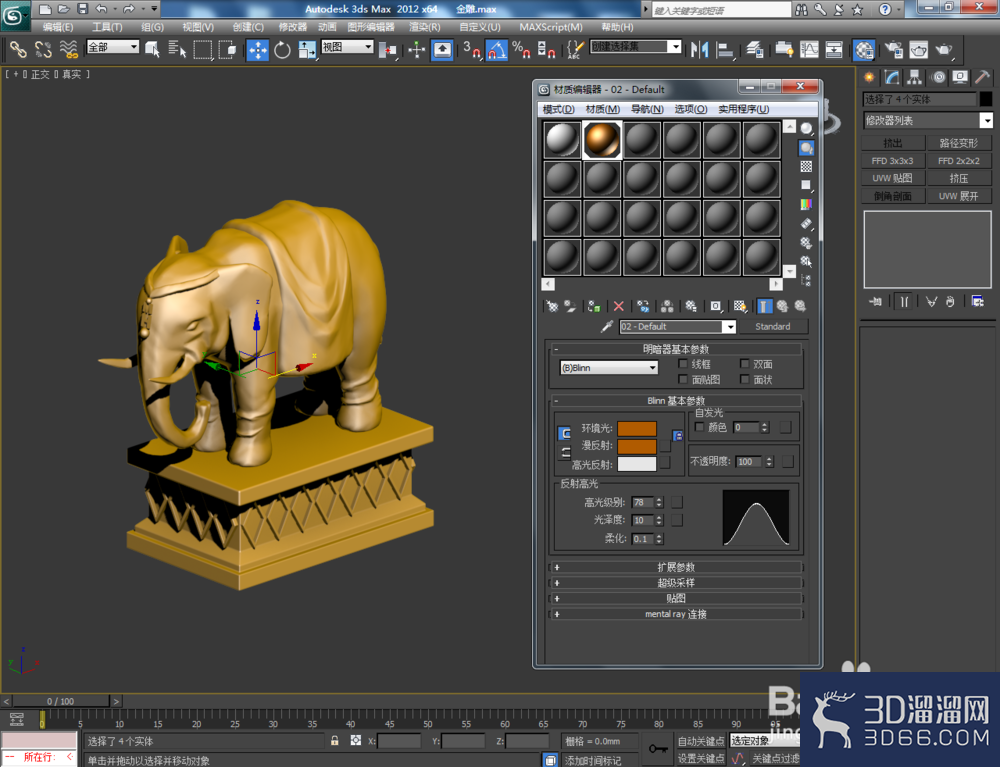
Task: Open 修改器列表 modifier list dropdown
Action: pyautogui.click(x=927, y=121)
